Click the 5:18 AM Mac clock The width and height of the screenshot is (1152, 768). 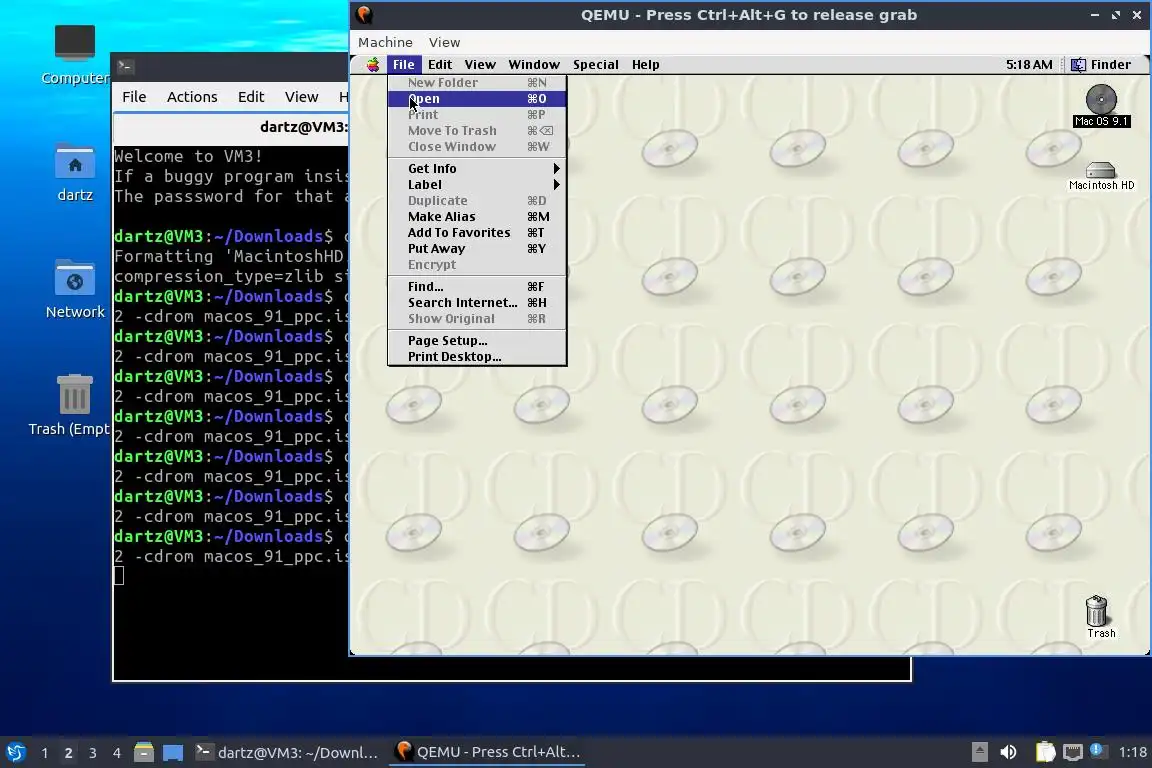[1029, 65]
